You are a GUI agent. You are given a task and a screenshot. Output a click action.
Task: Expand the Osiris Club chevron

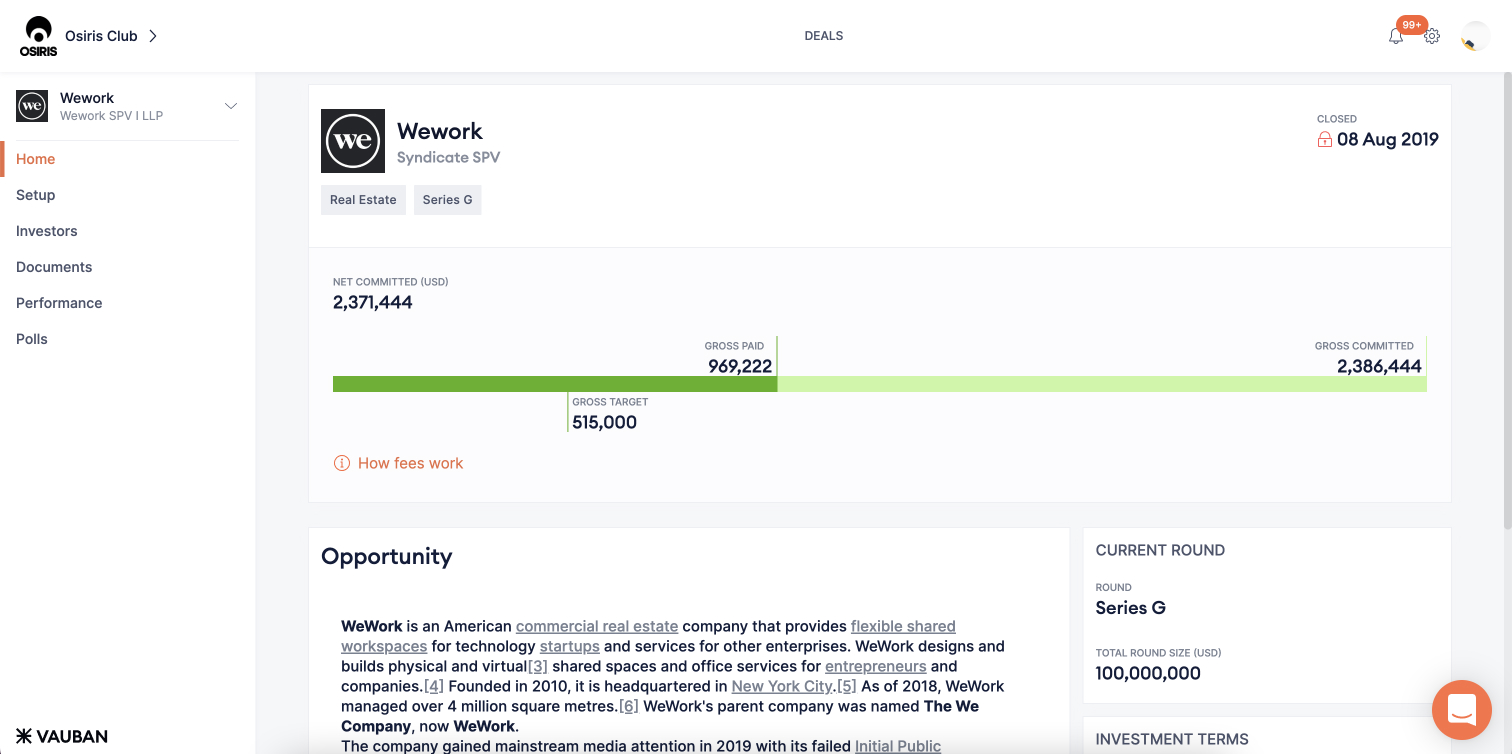153,36
